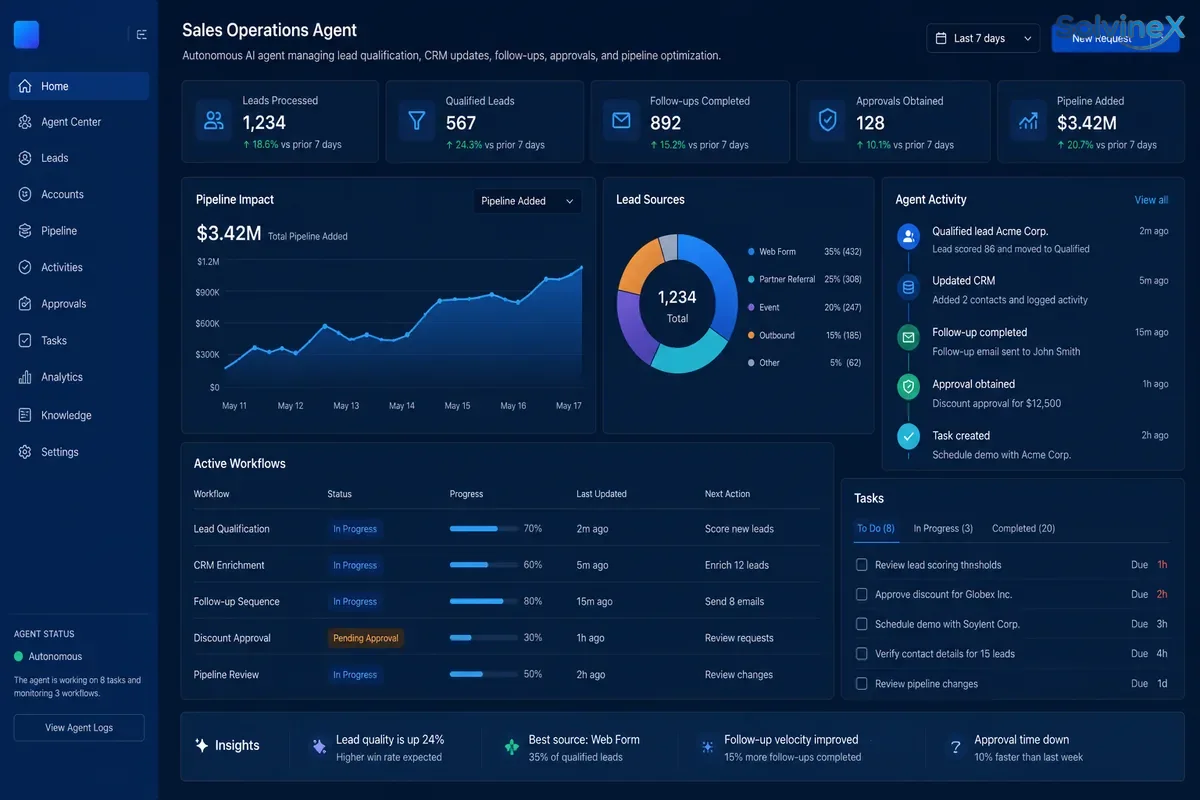Click In Progress badge for Lead Qualification
This screenshot has width=1200, height=800.
[x=355, y=529]
